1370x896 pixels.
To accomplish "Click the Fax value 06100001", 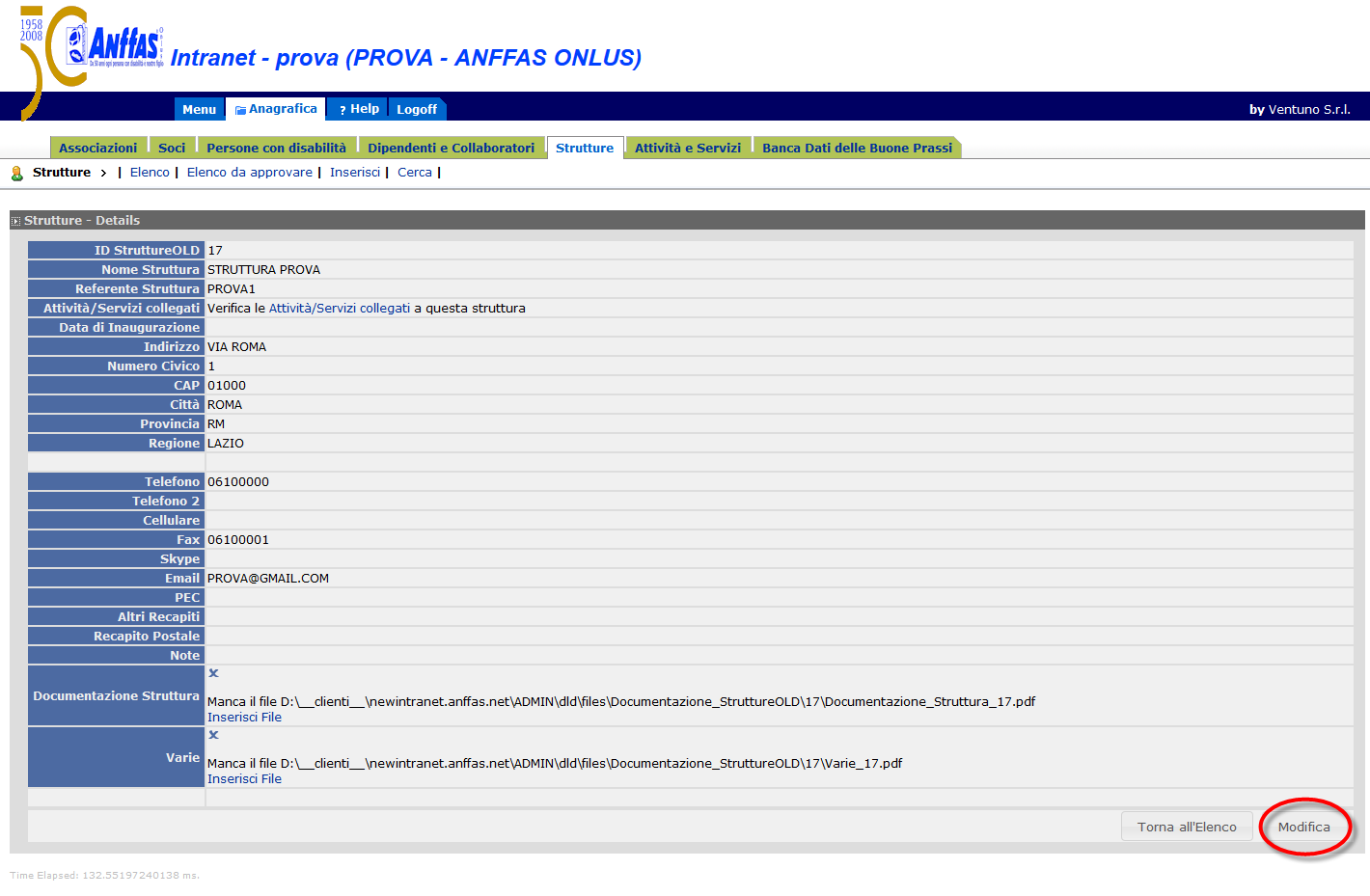I will click(238, 540).
